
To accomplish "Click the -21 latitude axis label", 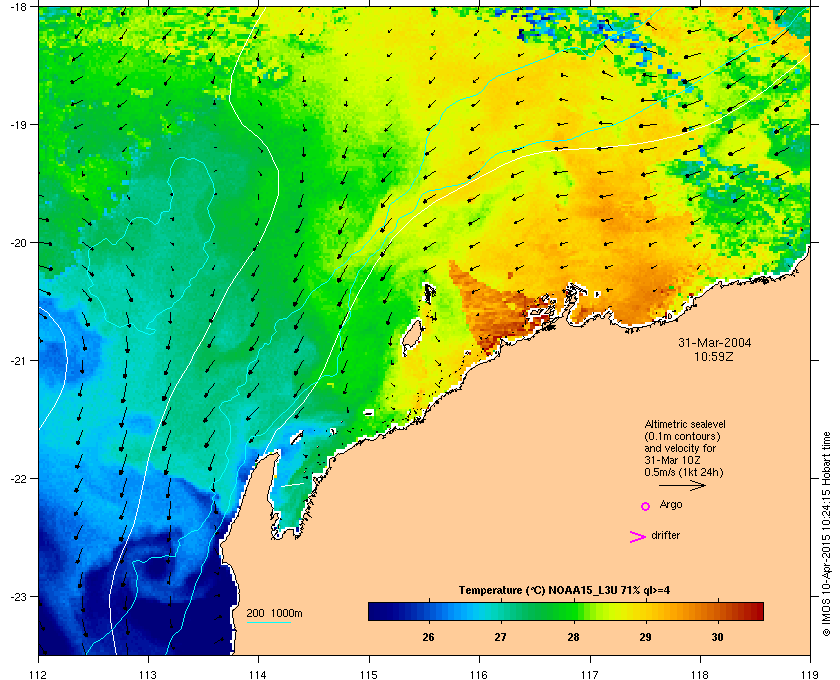I will click(20, 360).
